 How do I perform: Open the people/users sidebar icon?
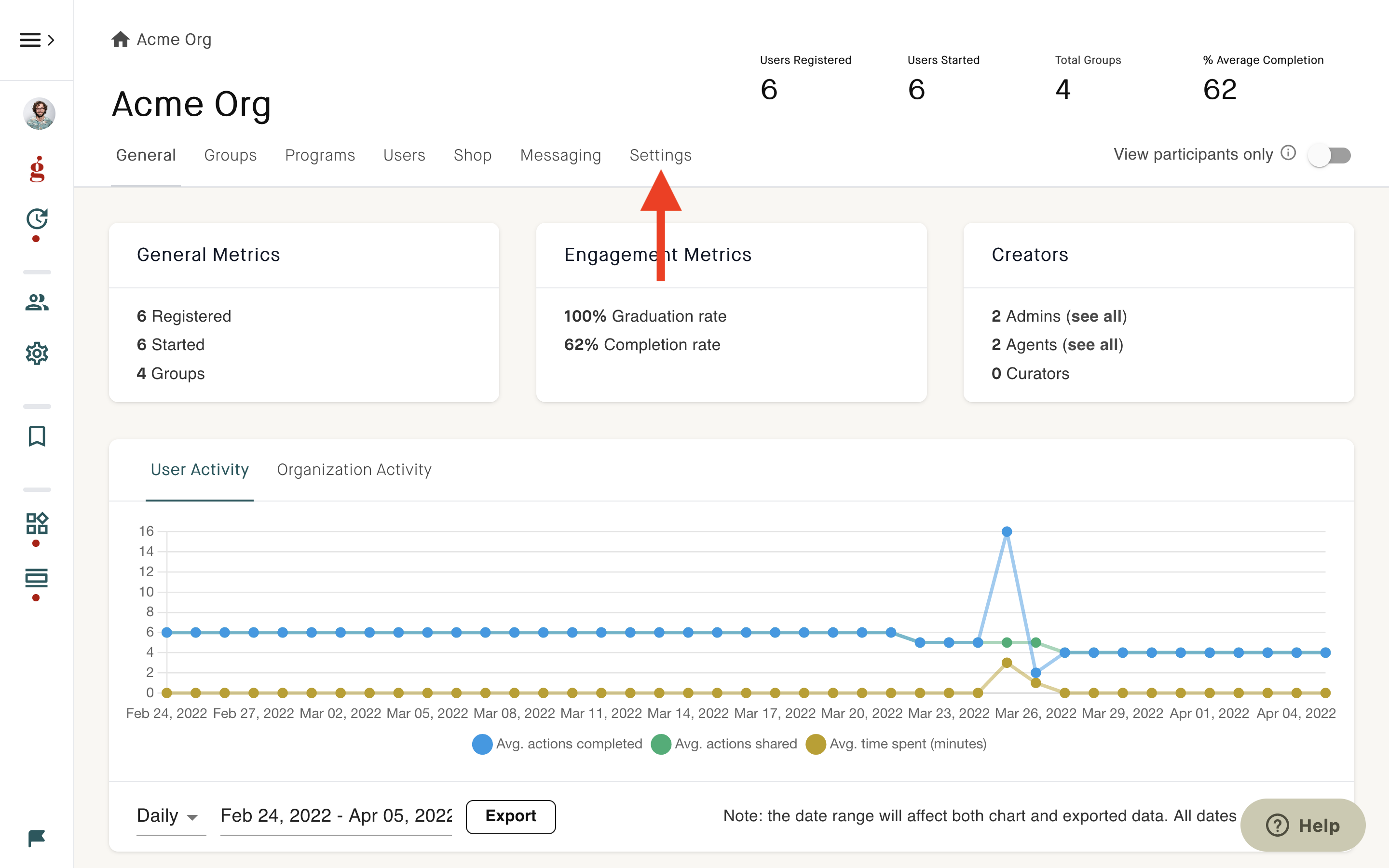(37, 302)
